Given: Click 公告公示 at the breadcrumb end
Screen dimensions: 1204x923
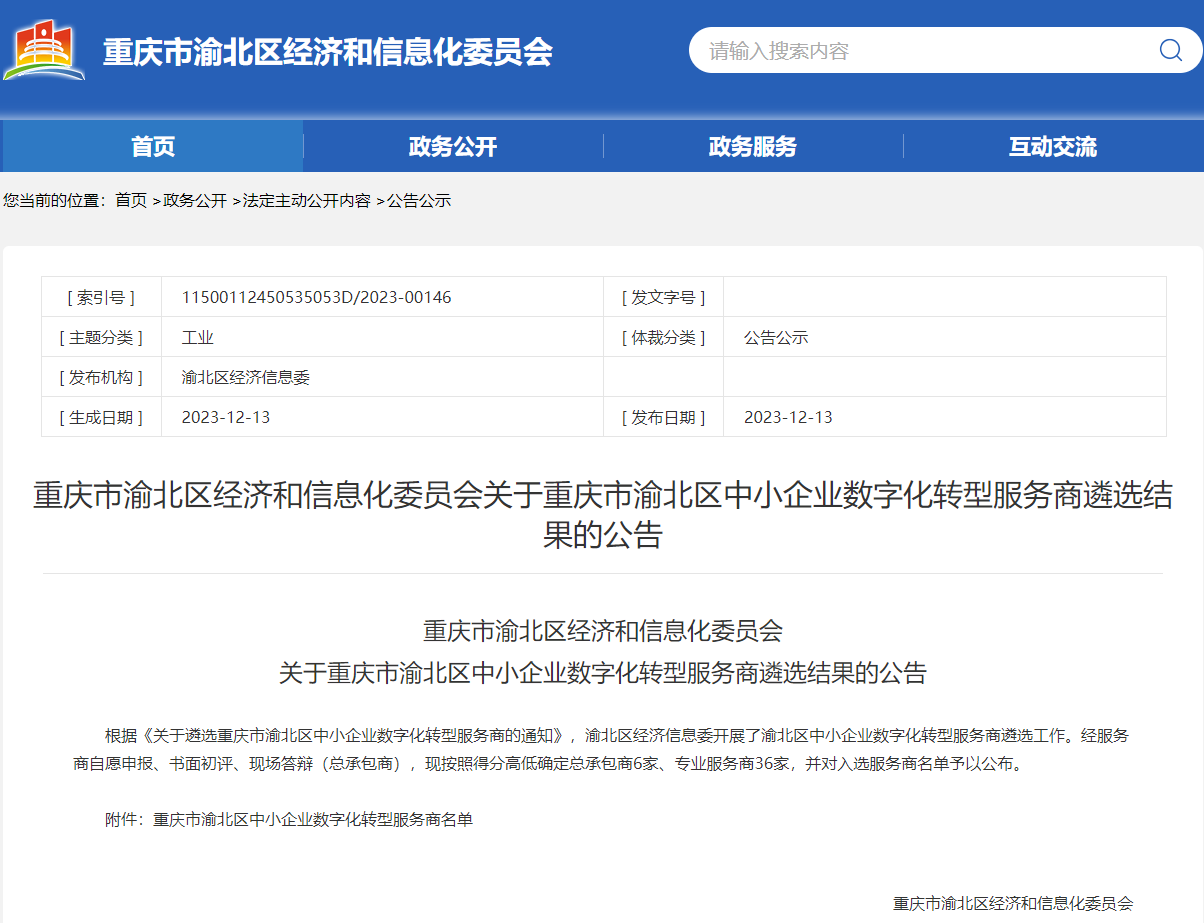Looking at the screenshot, I should [x=419, y=200].
